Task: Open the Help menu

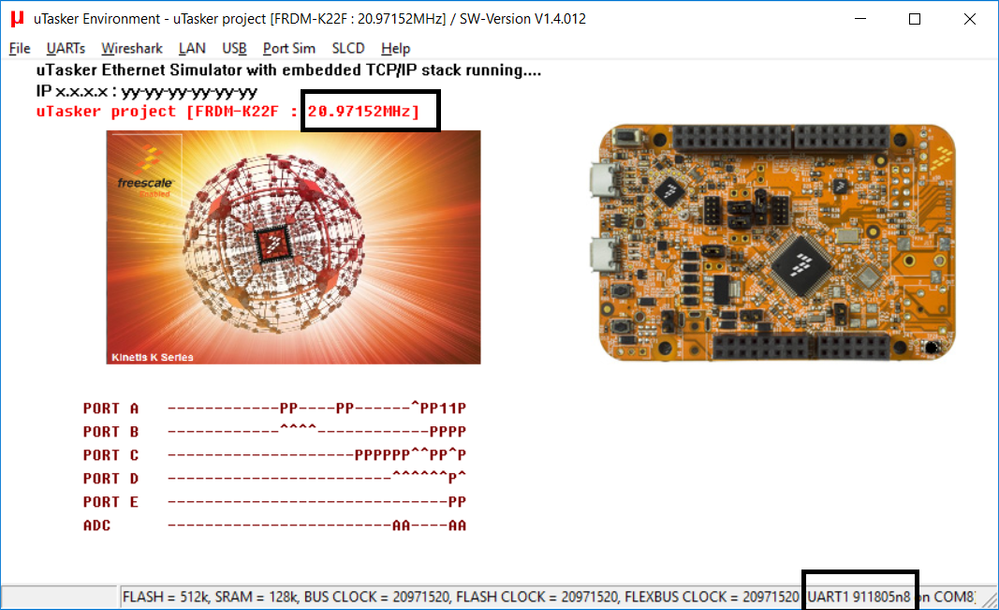Action: (x=396, y=48)
